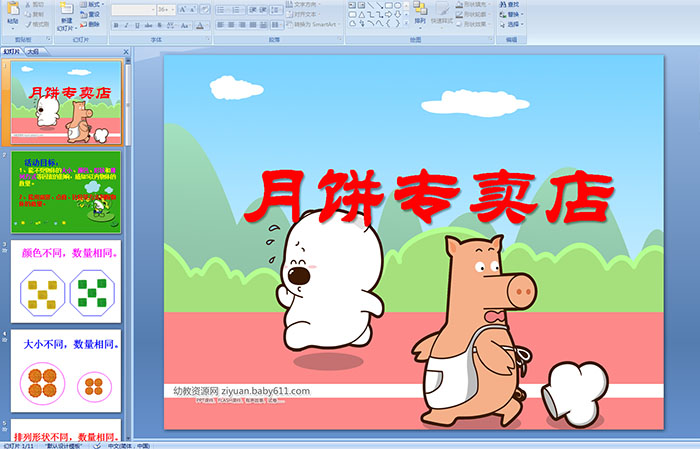Click the Cut (剪切) command

[x=35, y=4]
